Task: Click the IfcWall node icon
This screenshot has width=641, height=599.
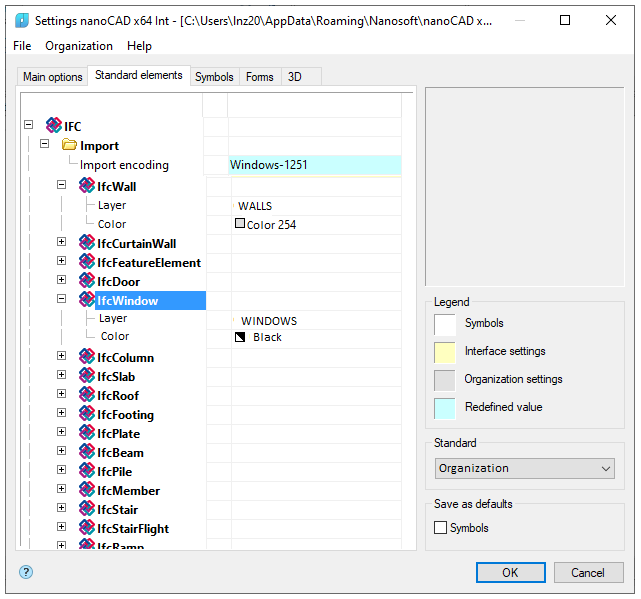Action: (87, 185)
